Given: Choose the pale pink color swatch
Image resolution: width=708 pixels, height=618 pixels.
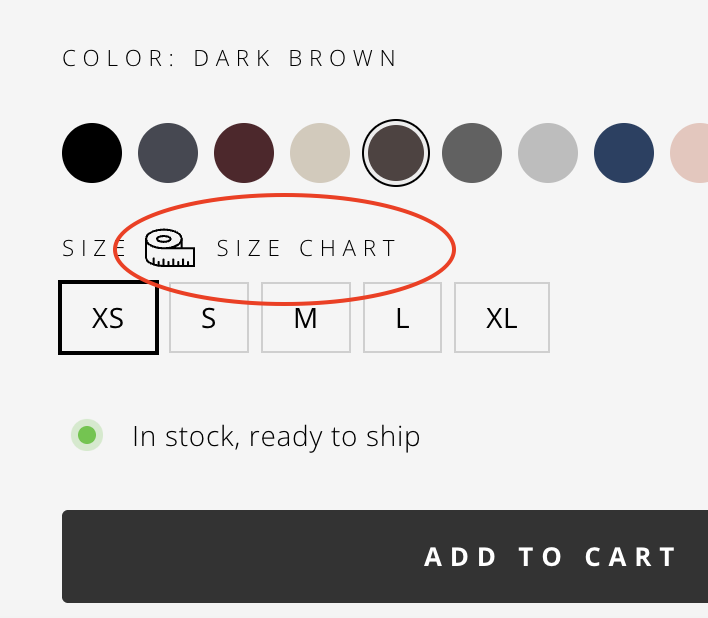Looking at the screenshot, I should point(692,153).
